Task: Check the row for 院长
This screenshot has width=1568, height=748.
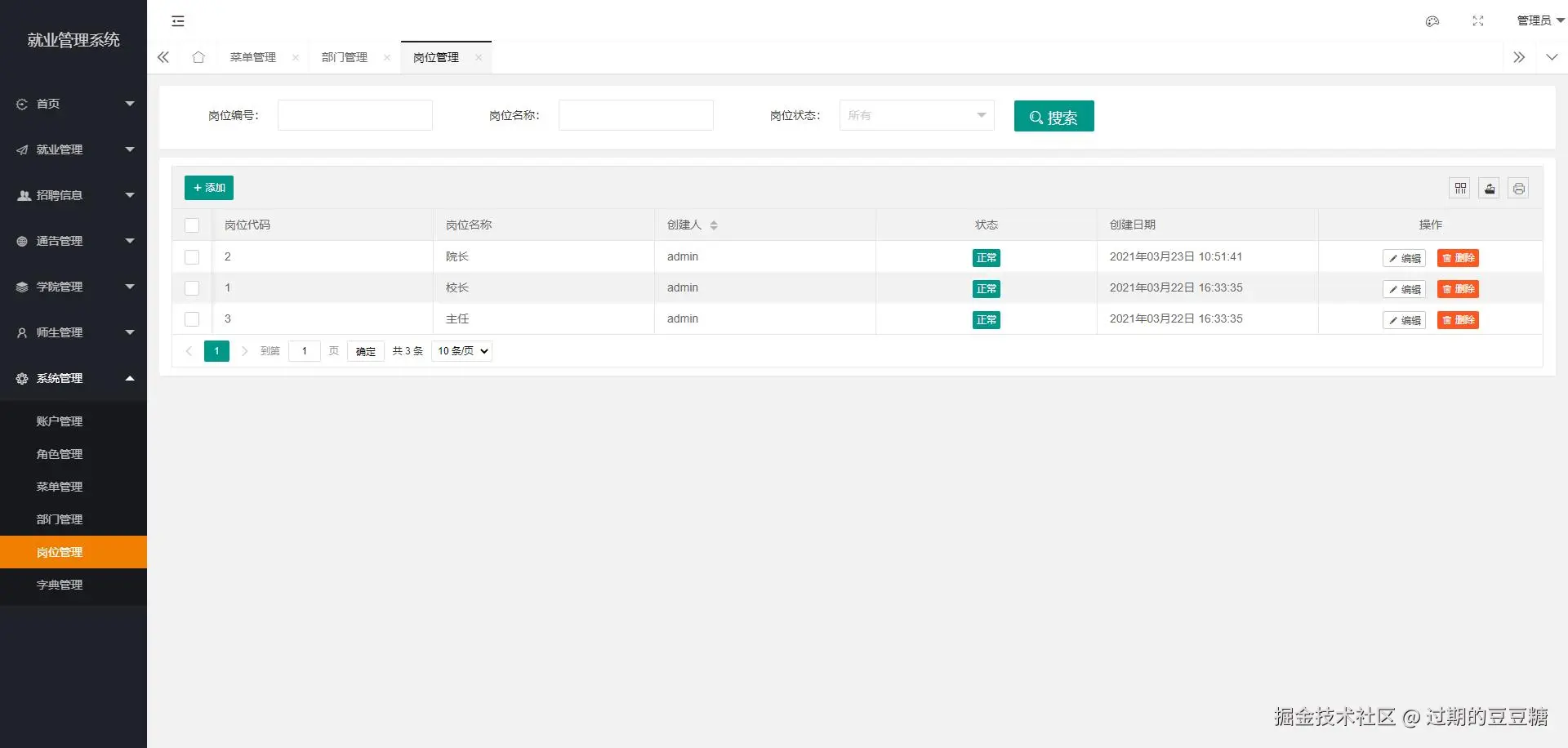Action: [x=192, y=257]
